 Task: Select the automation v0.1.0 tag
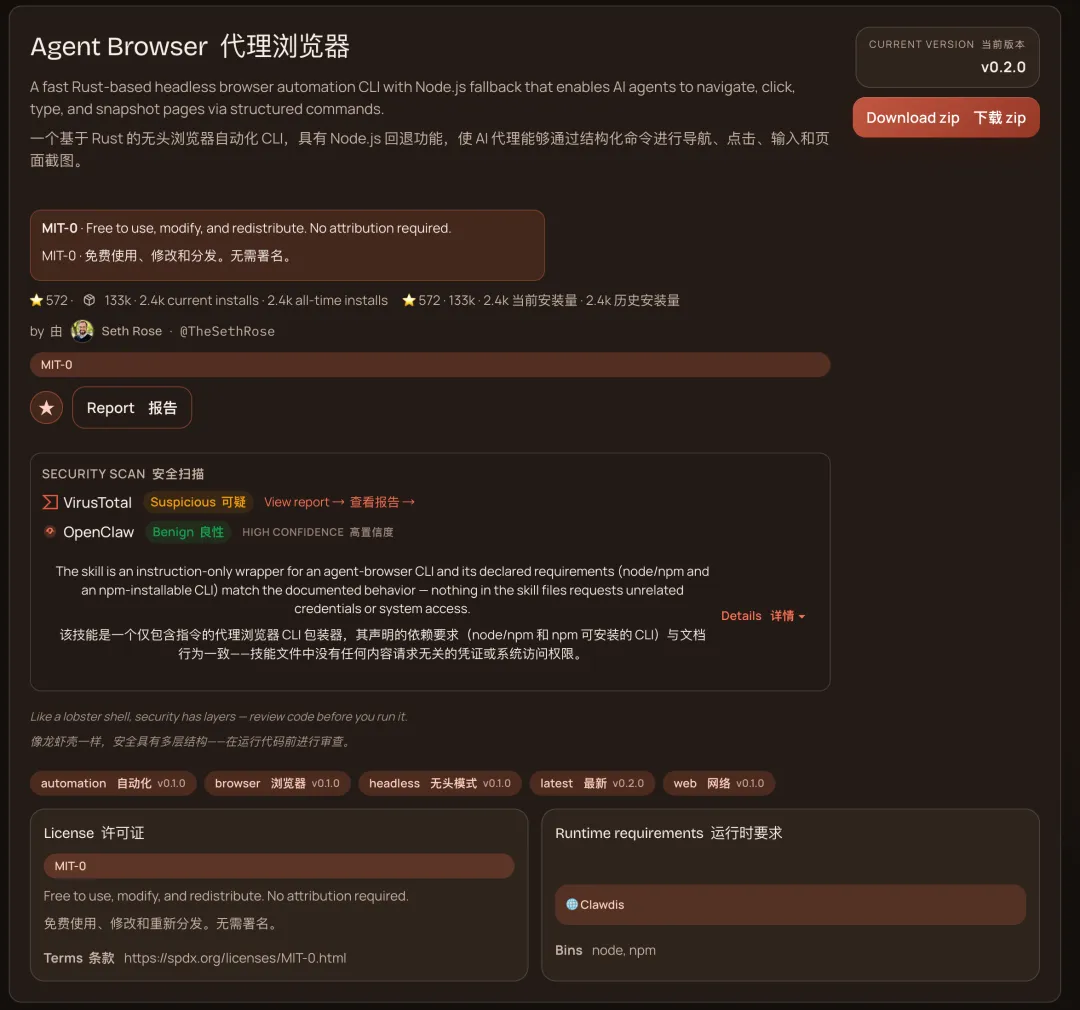tap(113, 783)
